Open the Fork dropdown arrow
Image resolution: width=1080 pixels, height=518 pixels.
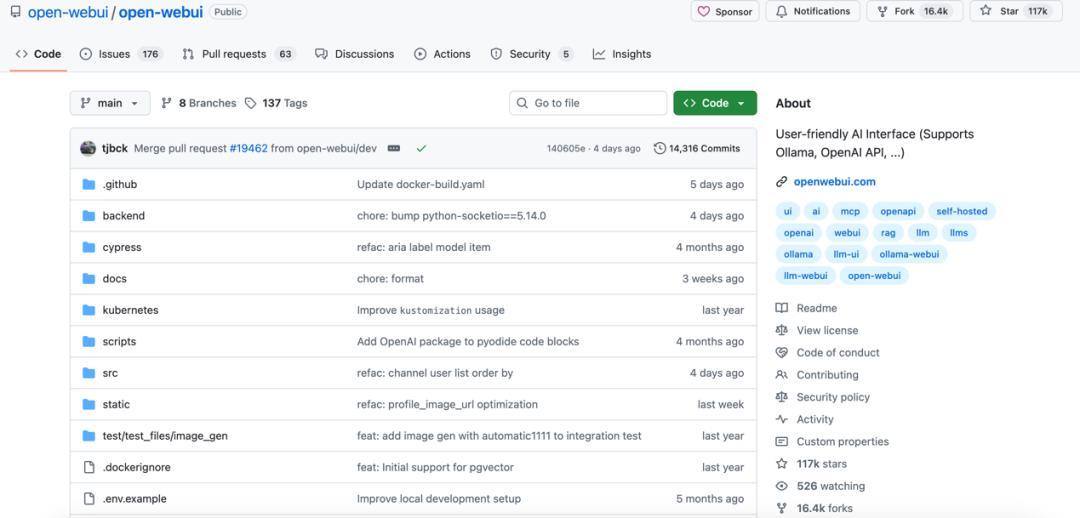[957, 12]
